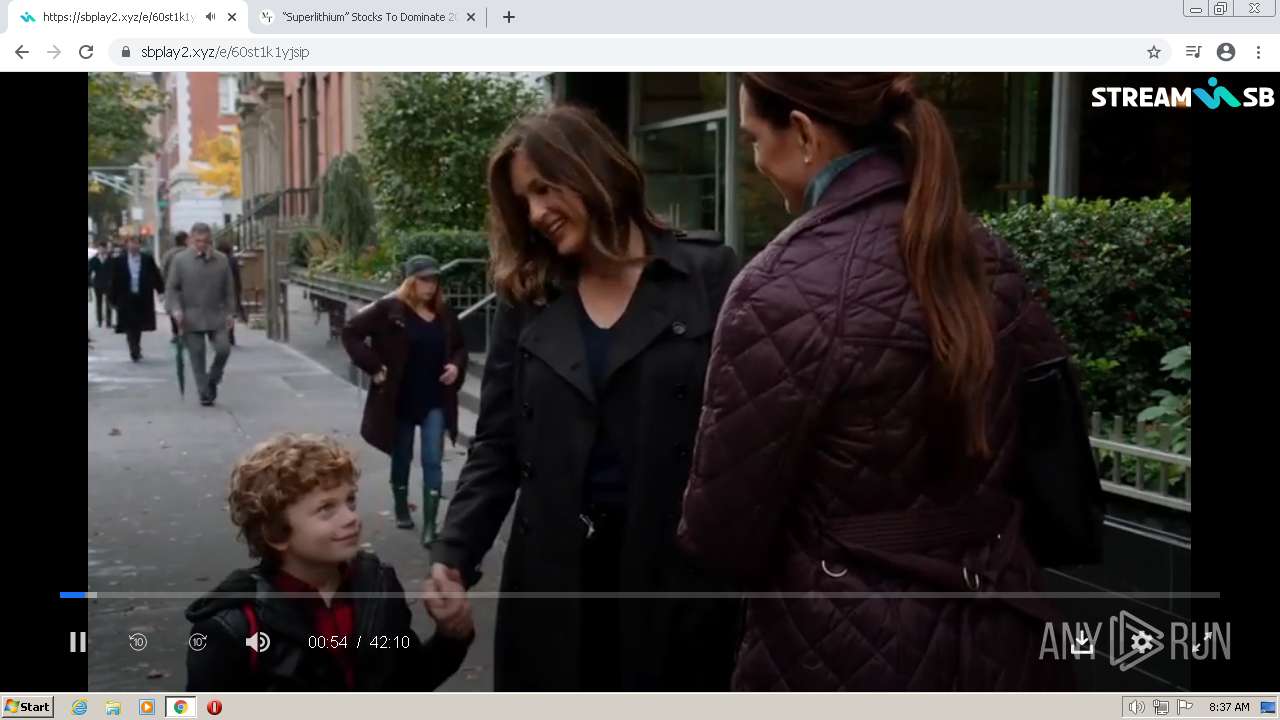Mute the sbplay2 tab via speaker icon
The height and width of the screenshot is (720, 1280).
pyautogui.click(x=210, y=17)
